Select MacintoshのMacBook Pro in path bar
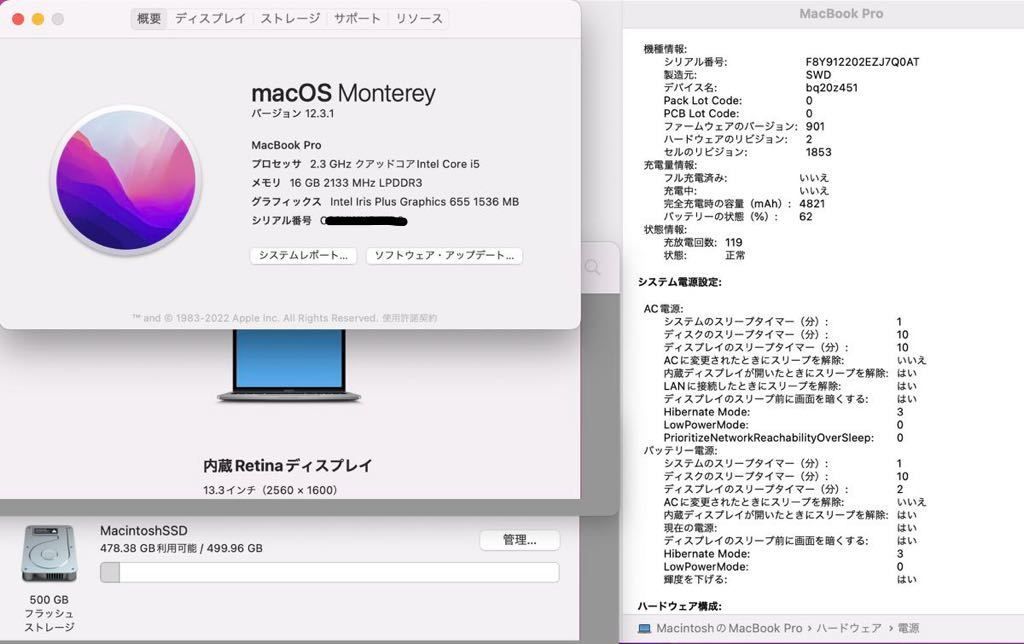The height and width of the screenshot is (644, 1024). click(728, 628)
